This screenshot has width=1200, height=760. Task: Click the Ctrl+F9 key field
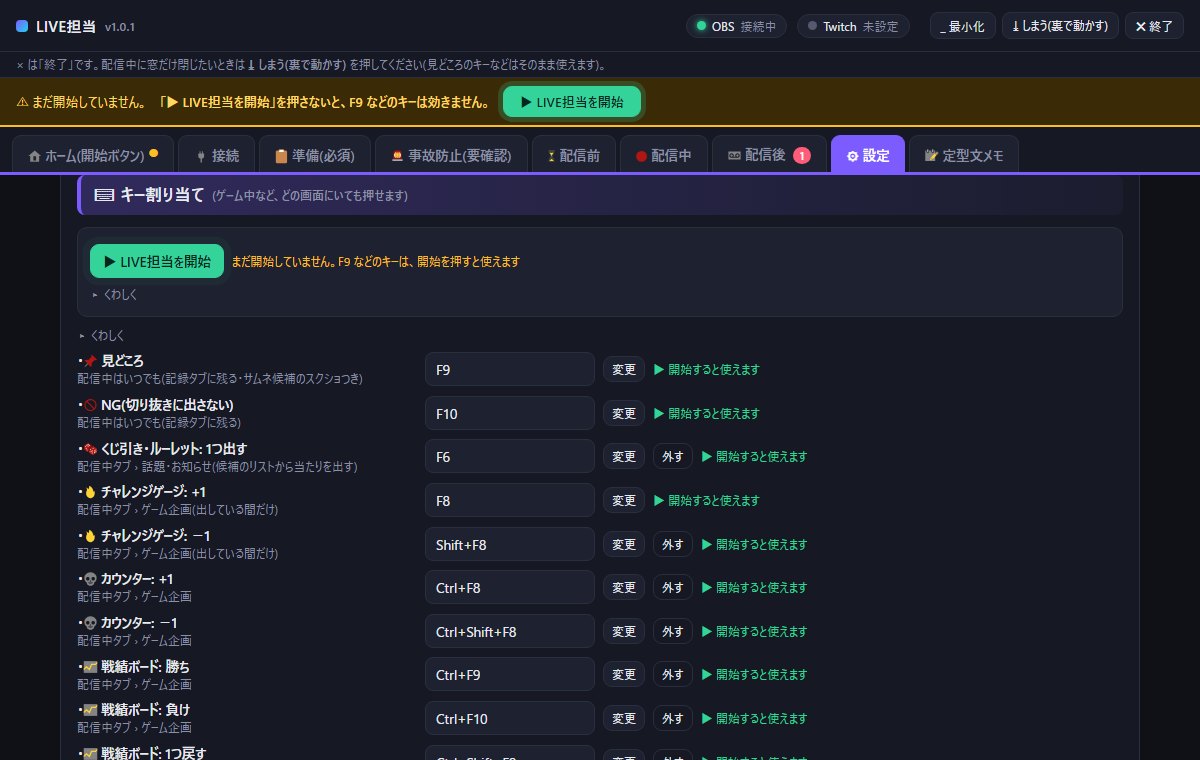pos(510,675)
